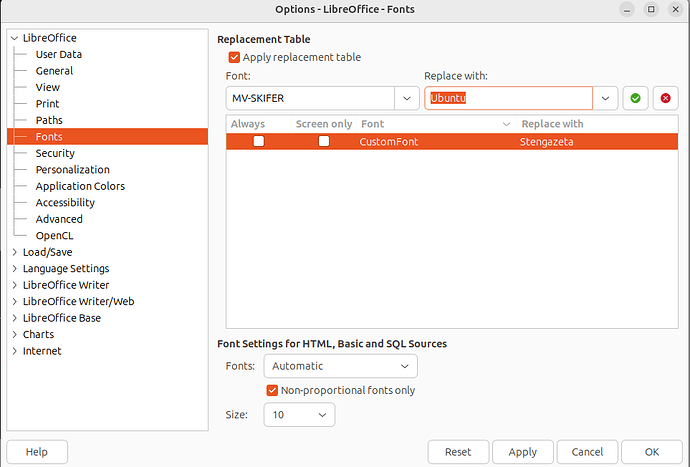
Task: Open the Replace with dropdown arrow
Action: [x=605, y=98]
